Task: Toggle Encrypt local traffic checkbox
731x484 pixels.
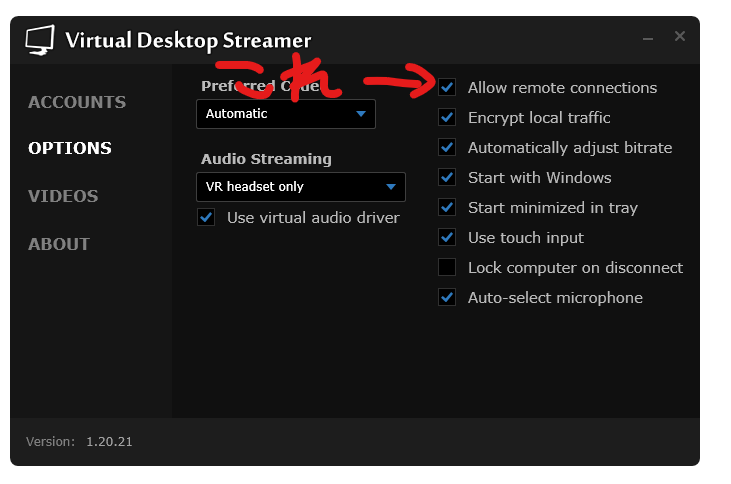Action: tap(447, 118)
